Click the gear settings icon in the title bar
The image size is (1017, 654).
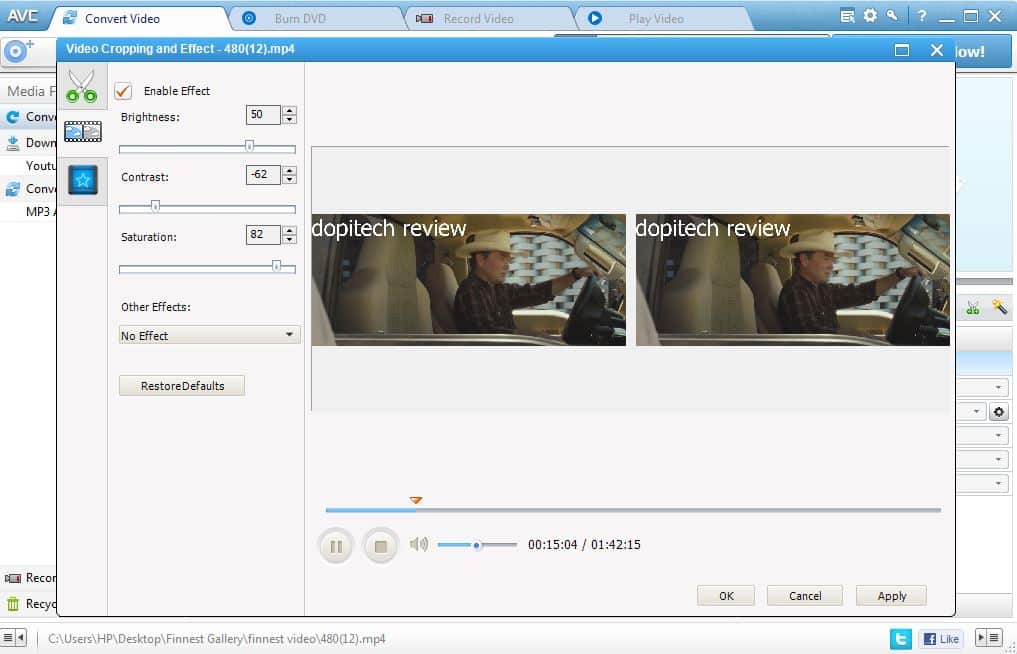pos(868,15)
